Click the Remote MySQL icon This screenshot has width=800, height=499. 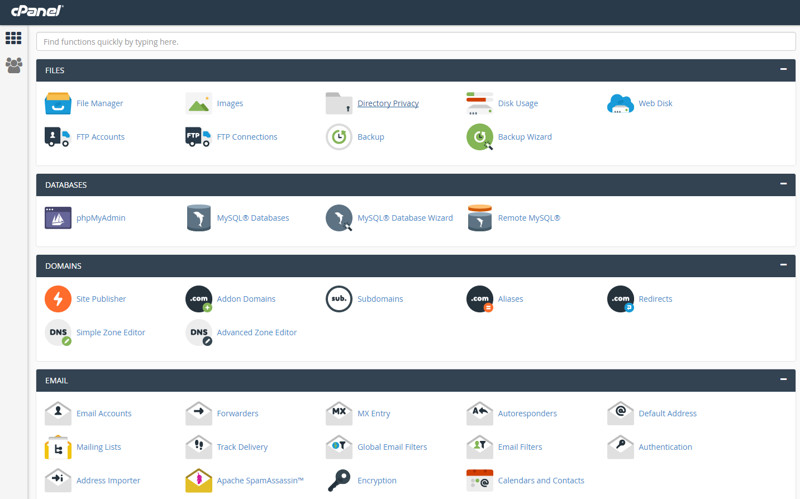(480, 218)
